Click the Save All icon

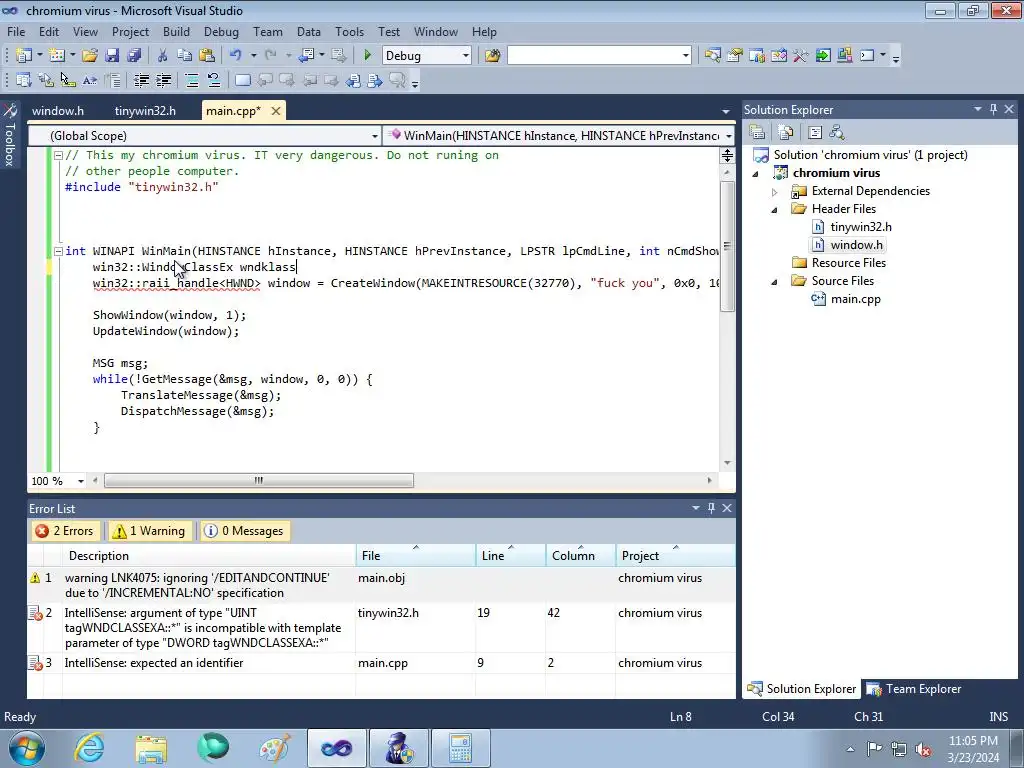pos(134,56)
